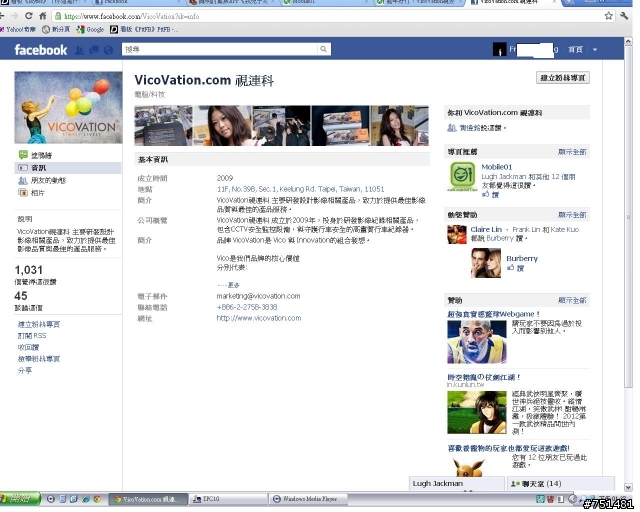Viewport: 640px width, 512px height.
Task: Open the wrench settings menu icon
Action: coord(624,16)
